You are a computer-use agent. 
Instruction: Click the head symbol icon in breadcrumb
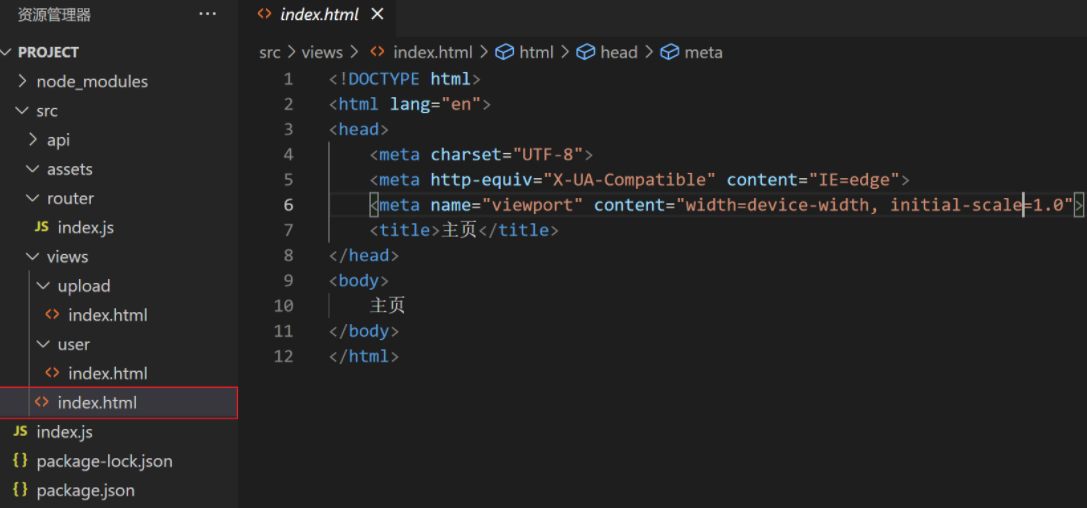tap(586, 52)
